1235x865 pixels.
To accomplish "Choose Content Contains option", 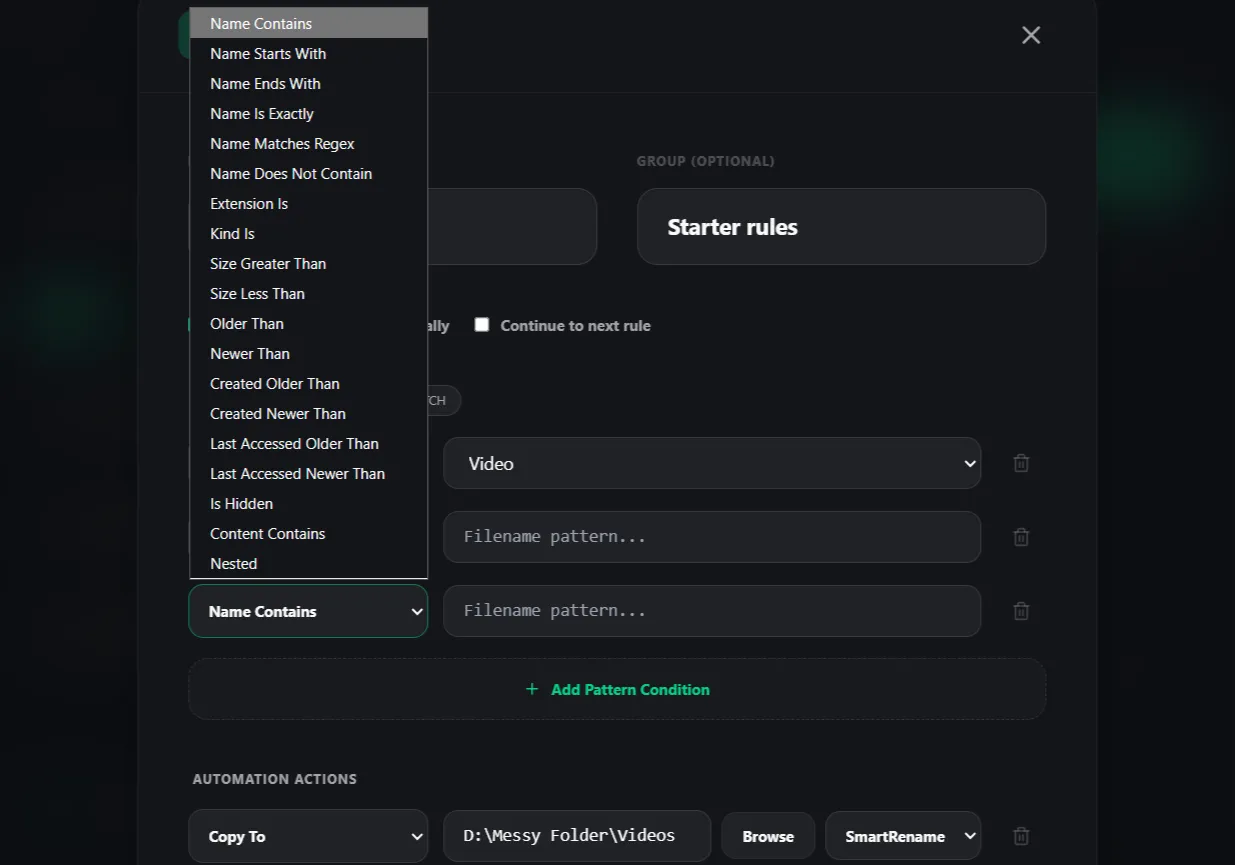I will [x=308, y=533].
